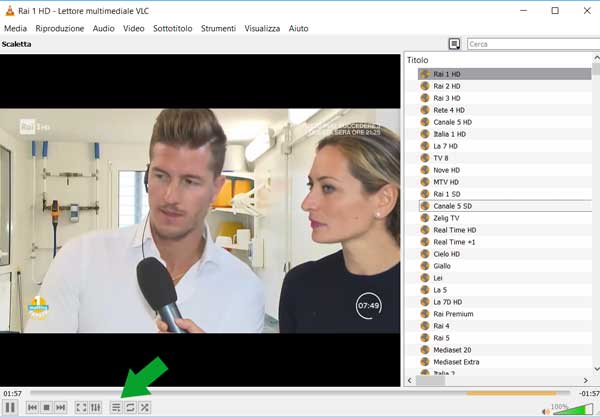Click the video playback area
Image resolution: width=600 pixels, height=417 pixels.
(x=200, y=220)
